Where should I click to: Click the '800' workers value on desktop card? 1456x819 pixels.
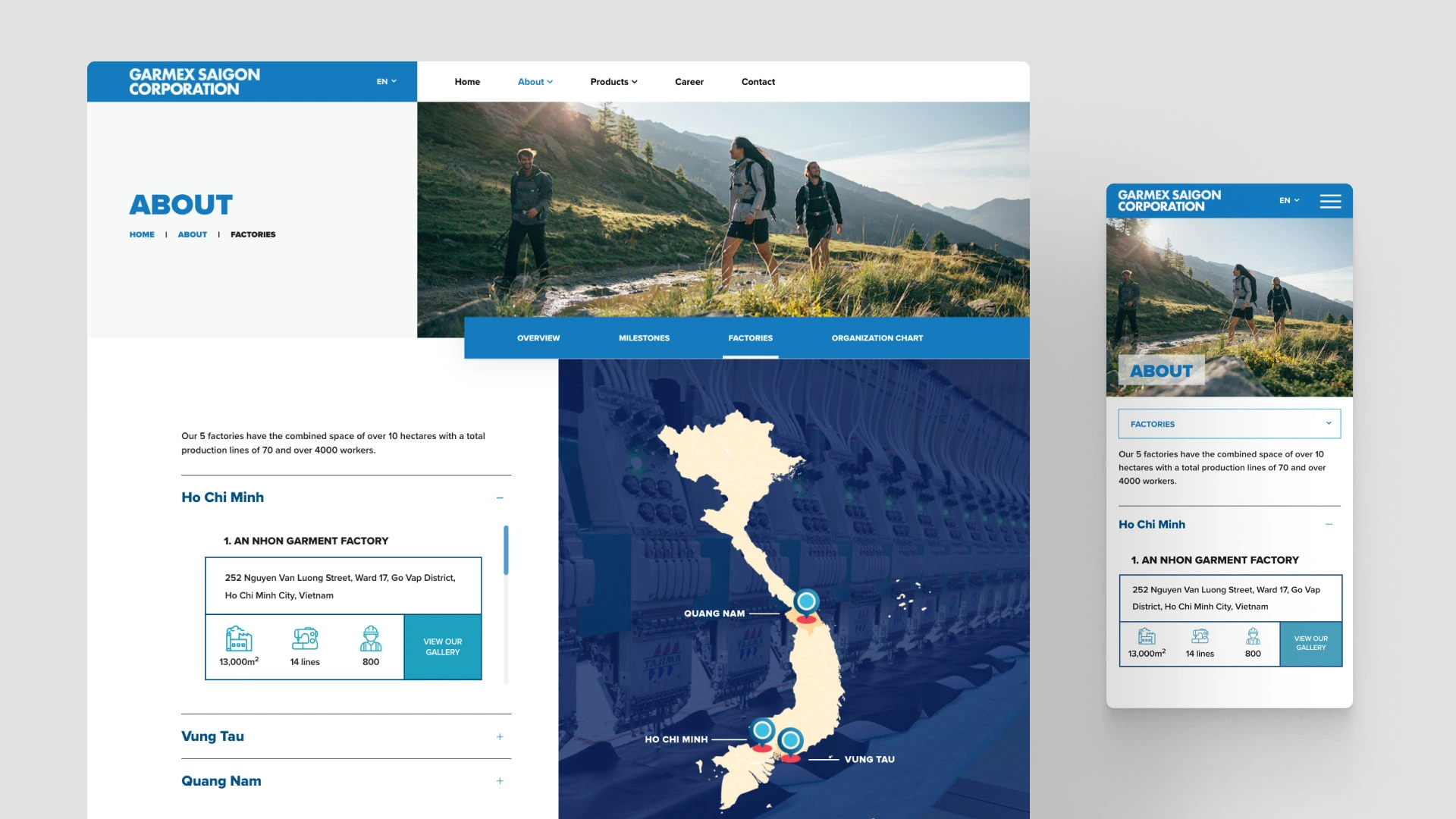(371, 662)
